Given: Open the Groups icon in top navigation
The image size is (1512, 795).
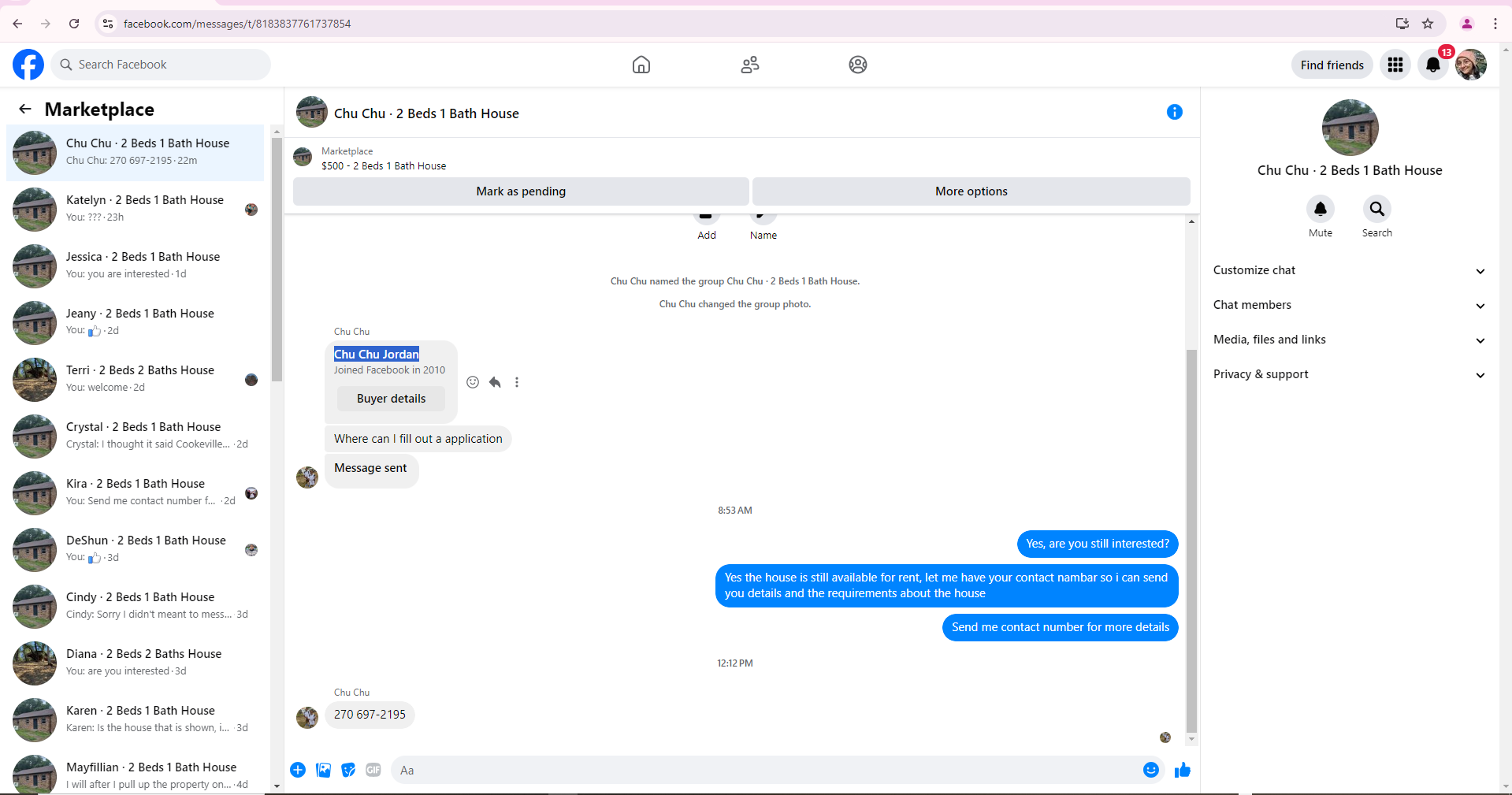Looking at the screenshot, I should pos(858,65).
